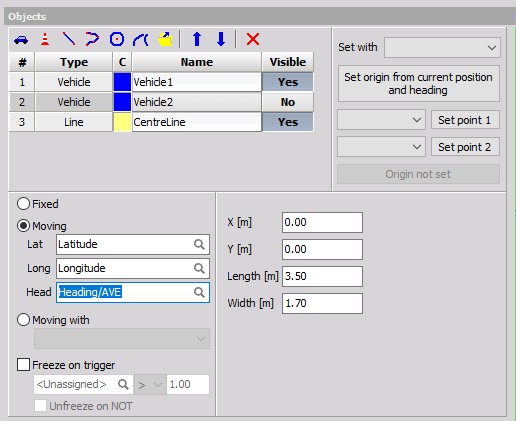The image size is (516, 421).
Task: Add a cone object using cone icon
Action: click(45, 39)
